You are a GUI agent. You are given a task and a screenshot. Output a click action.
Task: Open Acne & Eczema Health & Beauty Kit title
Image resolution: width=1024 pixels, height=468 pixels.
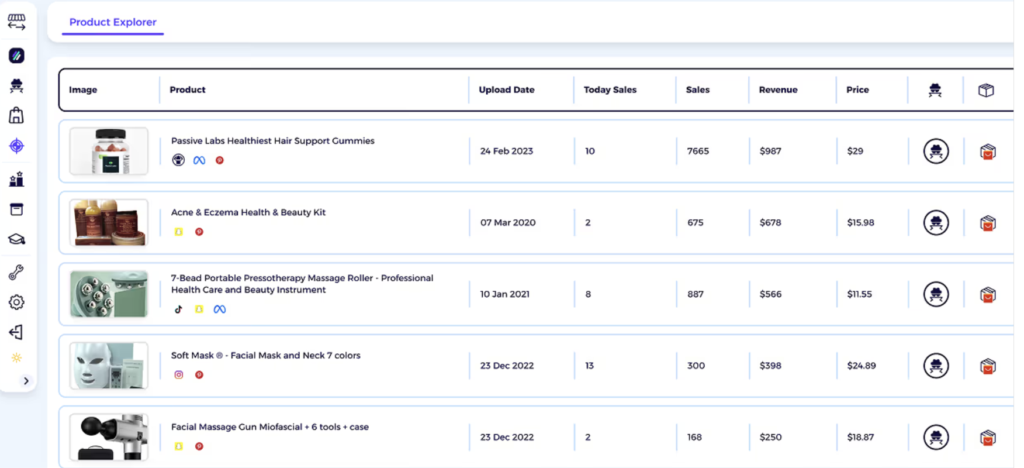click(x=248, y=212)
